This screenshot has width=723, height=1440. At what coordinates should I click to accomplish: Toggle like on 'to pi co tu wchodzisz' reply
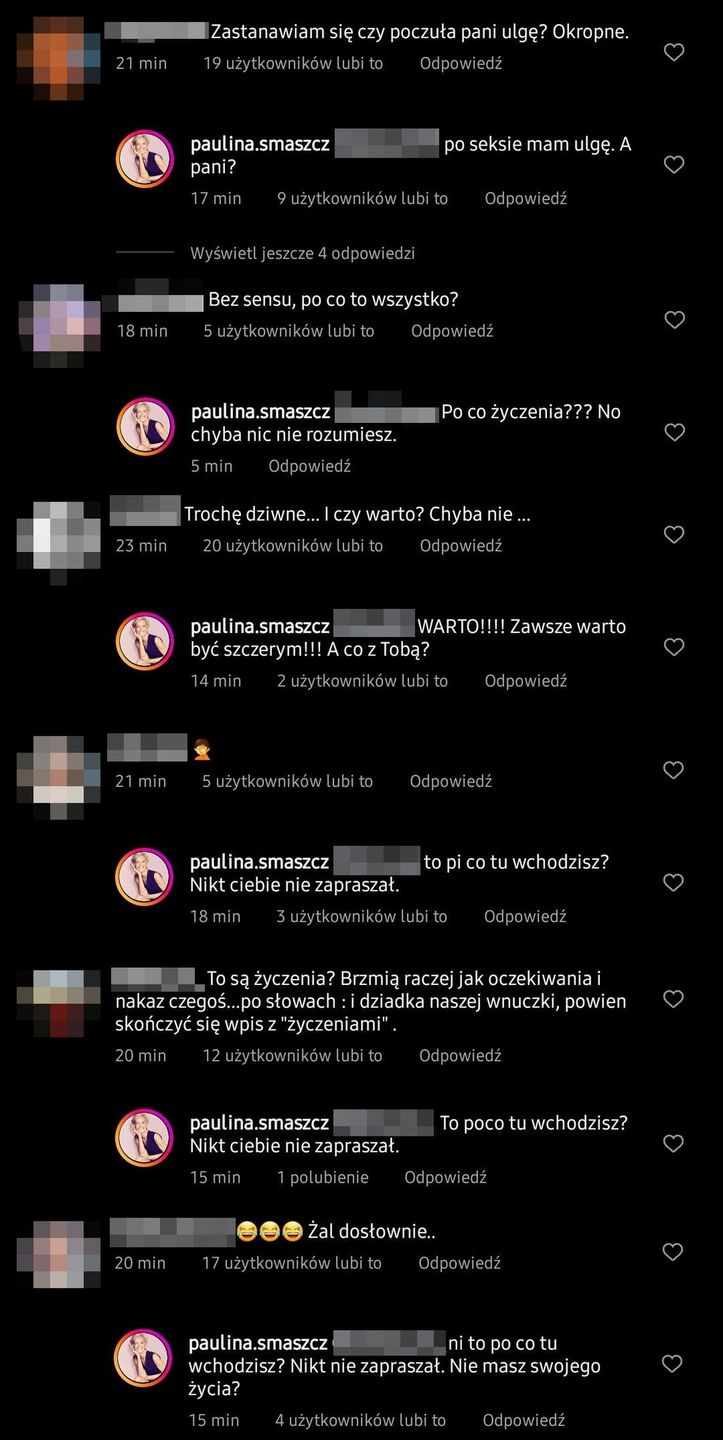tap(674, 882)
